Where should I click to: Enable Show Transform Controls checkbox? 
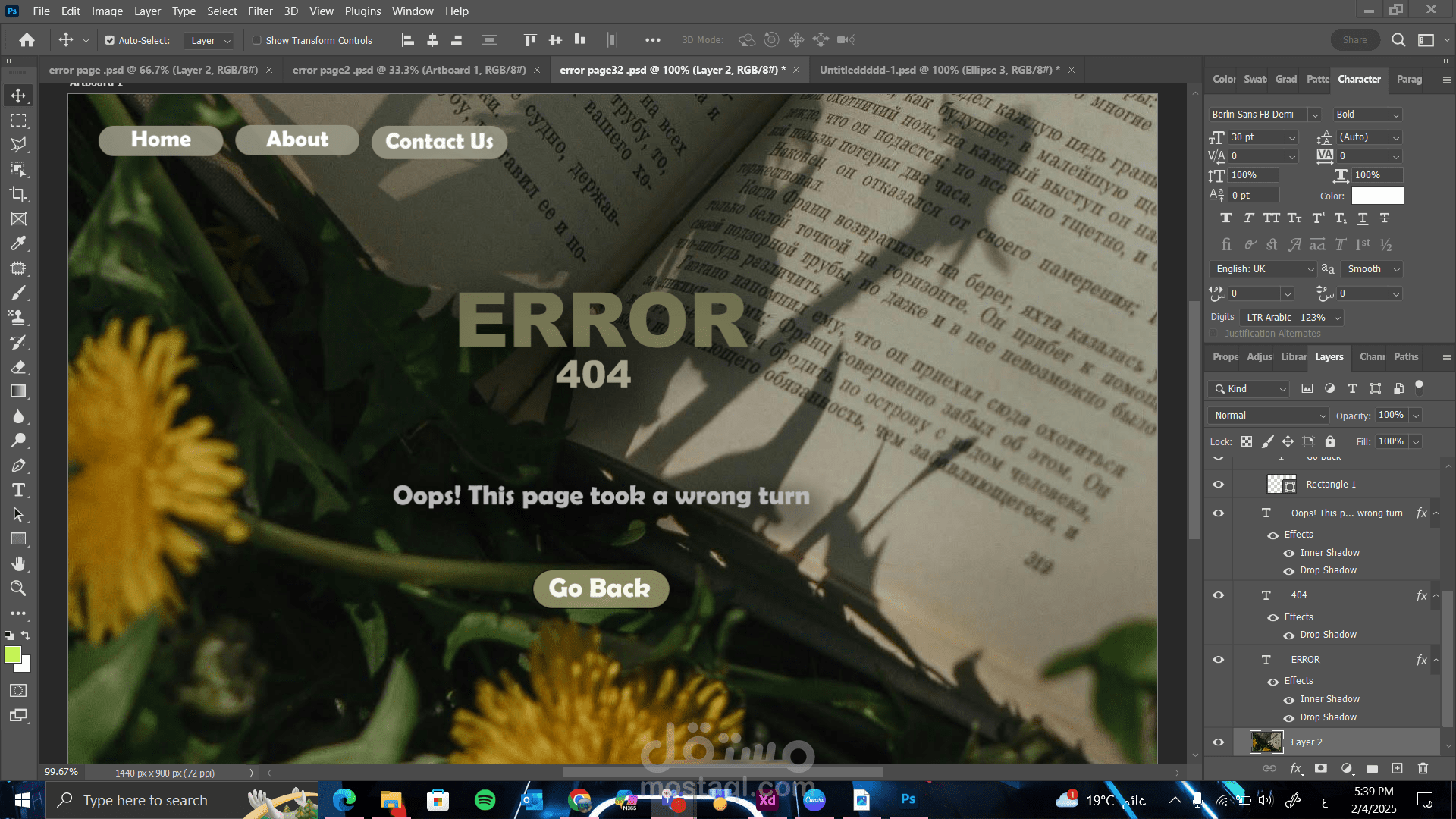256,41
